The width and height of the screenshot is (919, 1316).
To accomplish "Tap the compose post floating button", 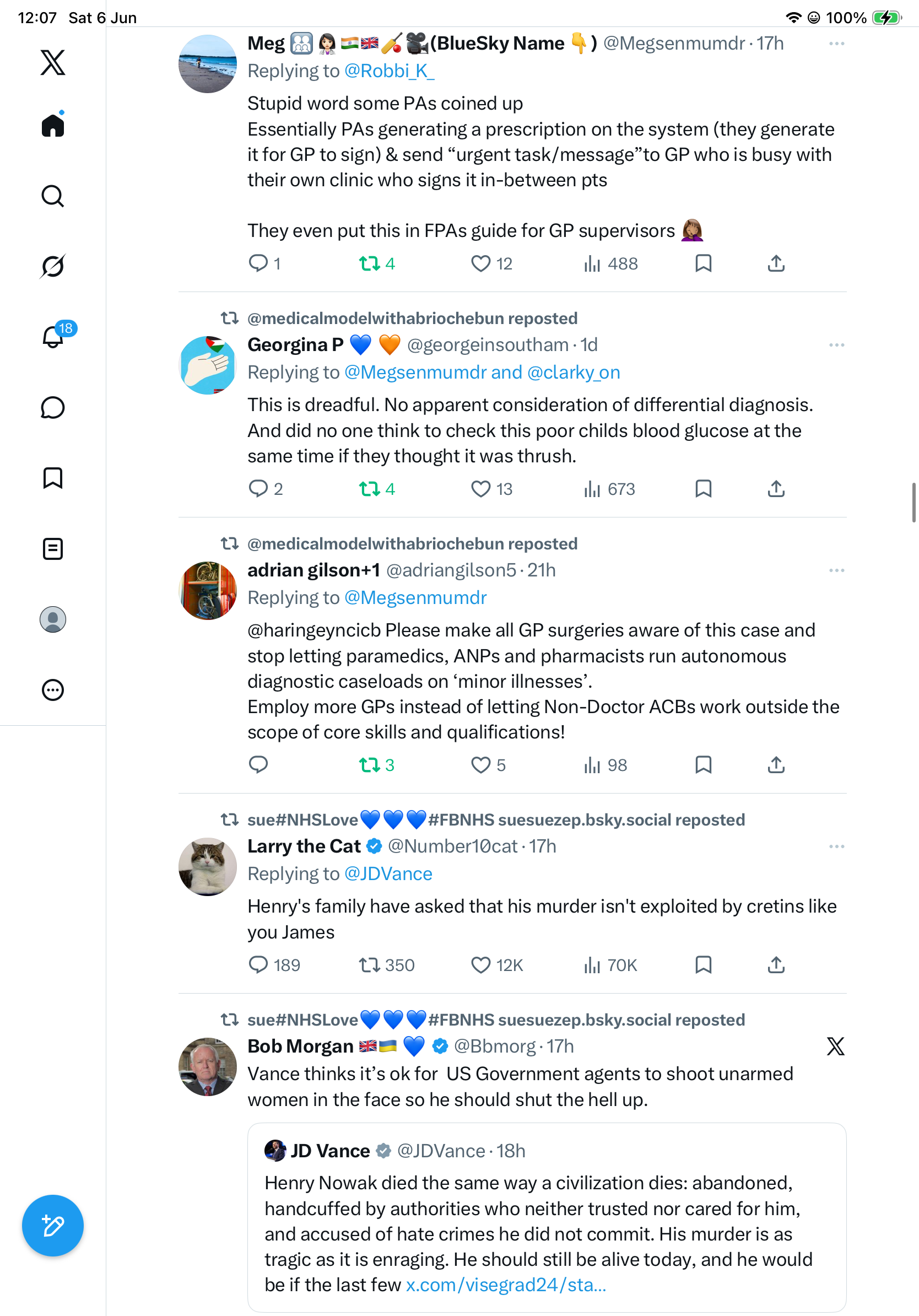I will tap(53, 1226).
